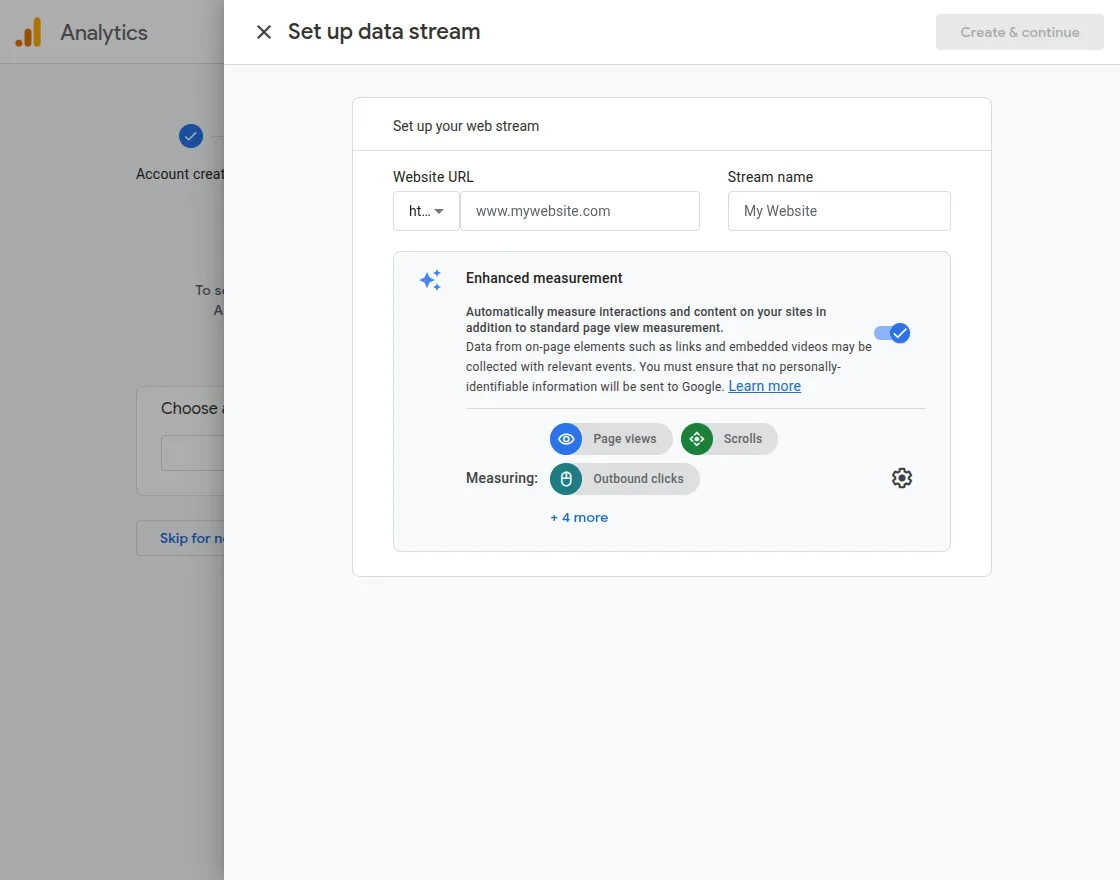1120x880 pixels.
Task: Click the Measuring: label
Action: pos(501,478)
